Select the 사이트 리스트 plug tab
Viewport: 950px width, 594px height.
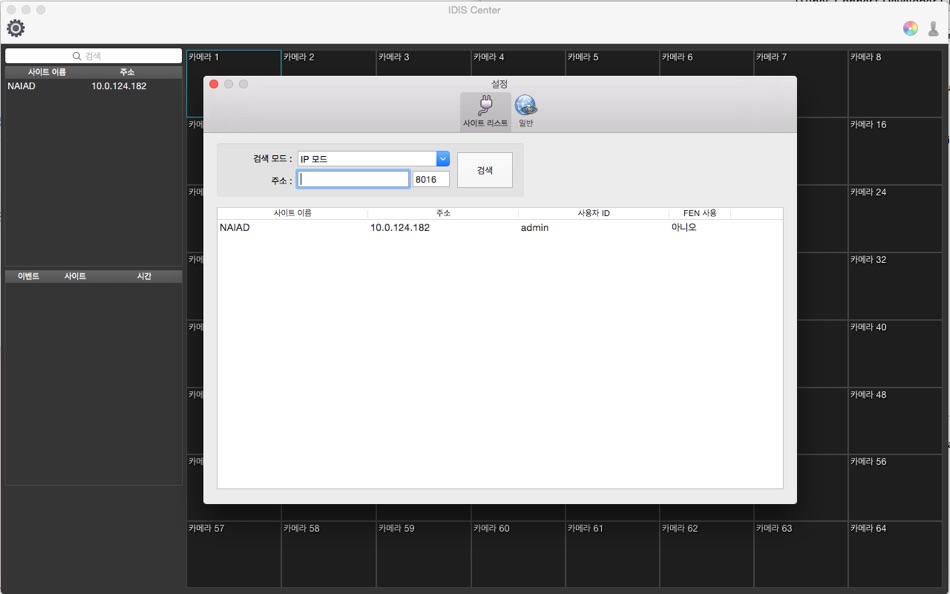tap(485, 111)
